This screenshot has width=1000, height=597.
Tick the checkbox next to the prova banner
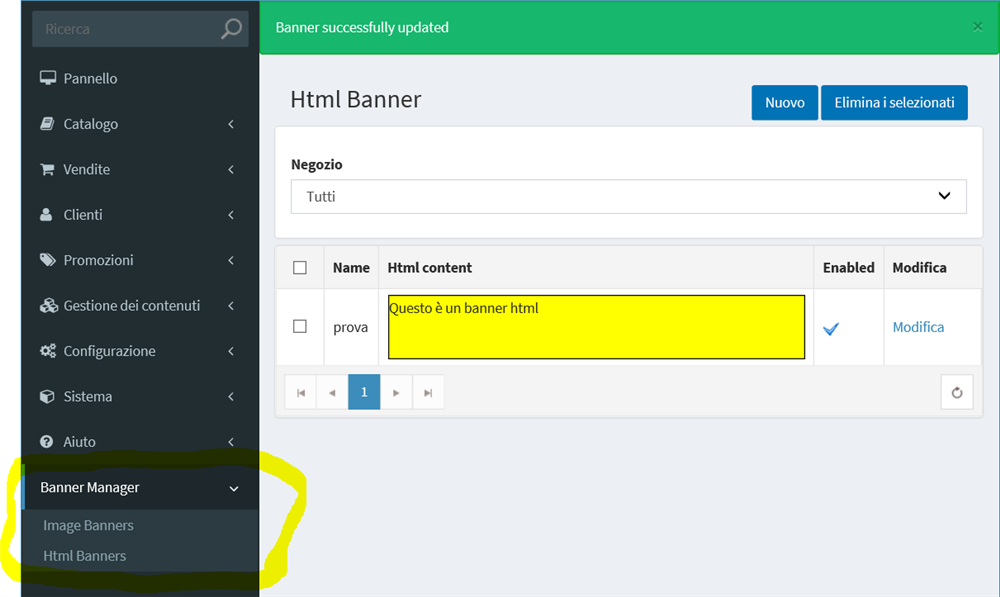pyautogui.click(x=299, y=327)
